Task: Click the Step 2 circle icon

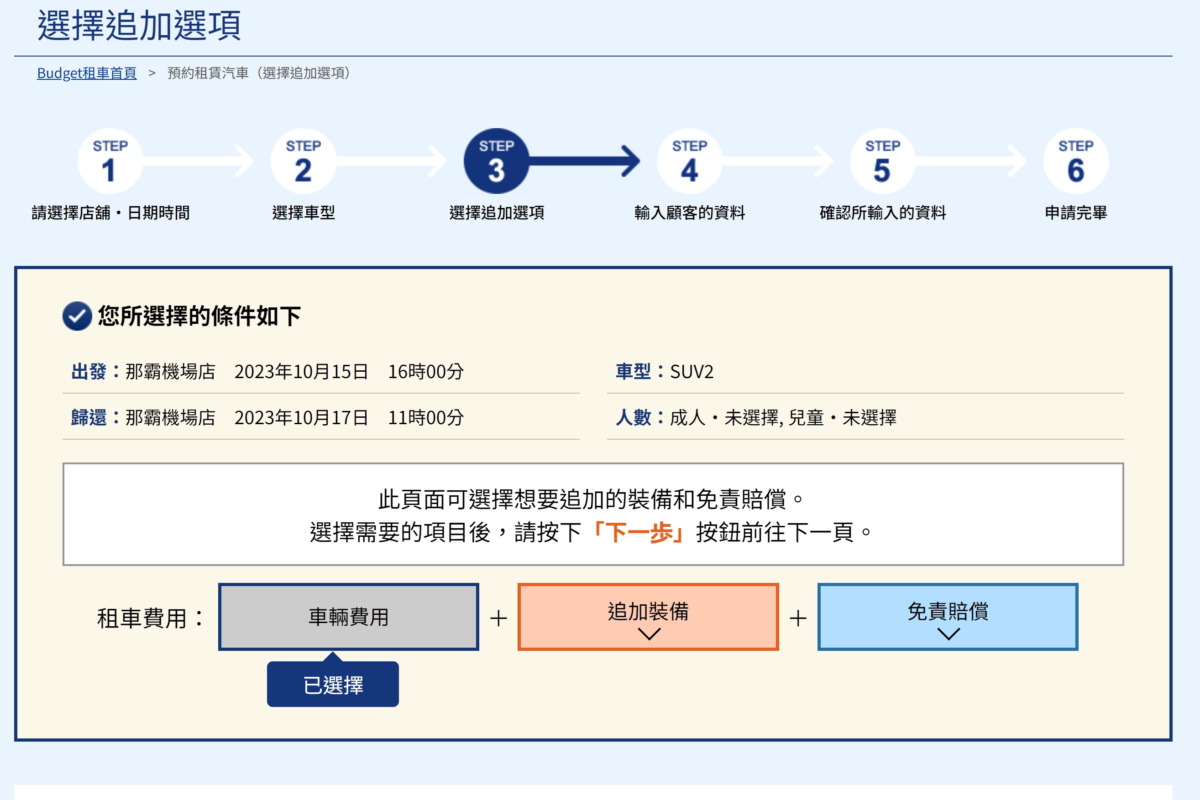Action: coord(303,161)
